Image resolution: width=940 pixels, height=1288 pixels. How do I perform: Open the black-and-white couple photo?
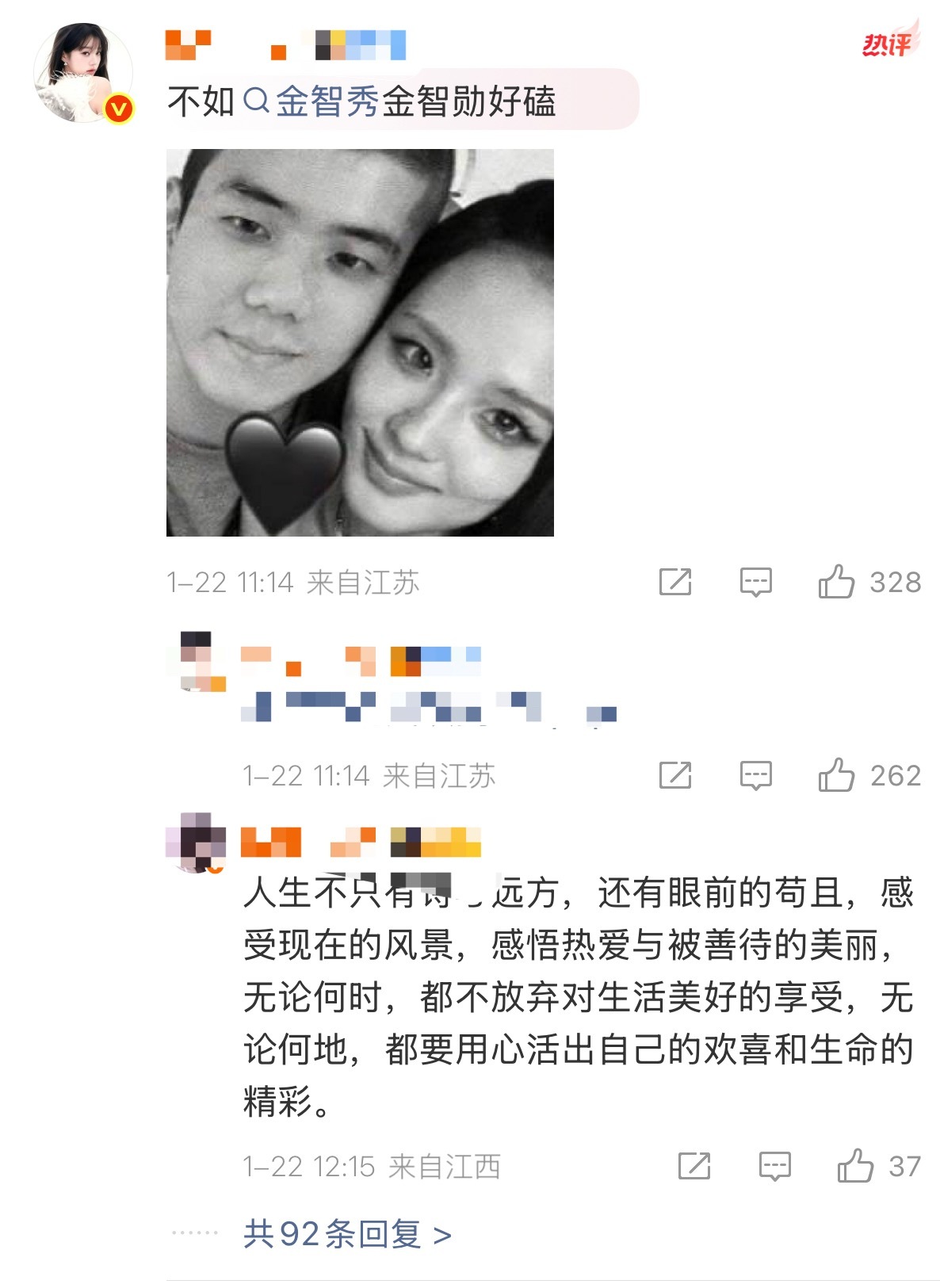(360, 342)
